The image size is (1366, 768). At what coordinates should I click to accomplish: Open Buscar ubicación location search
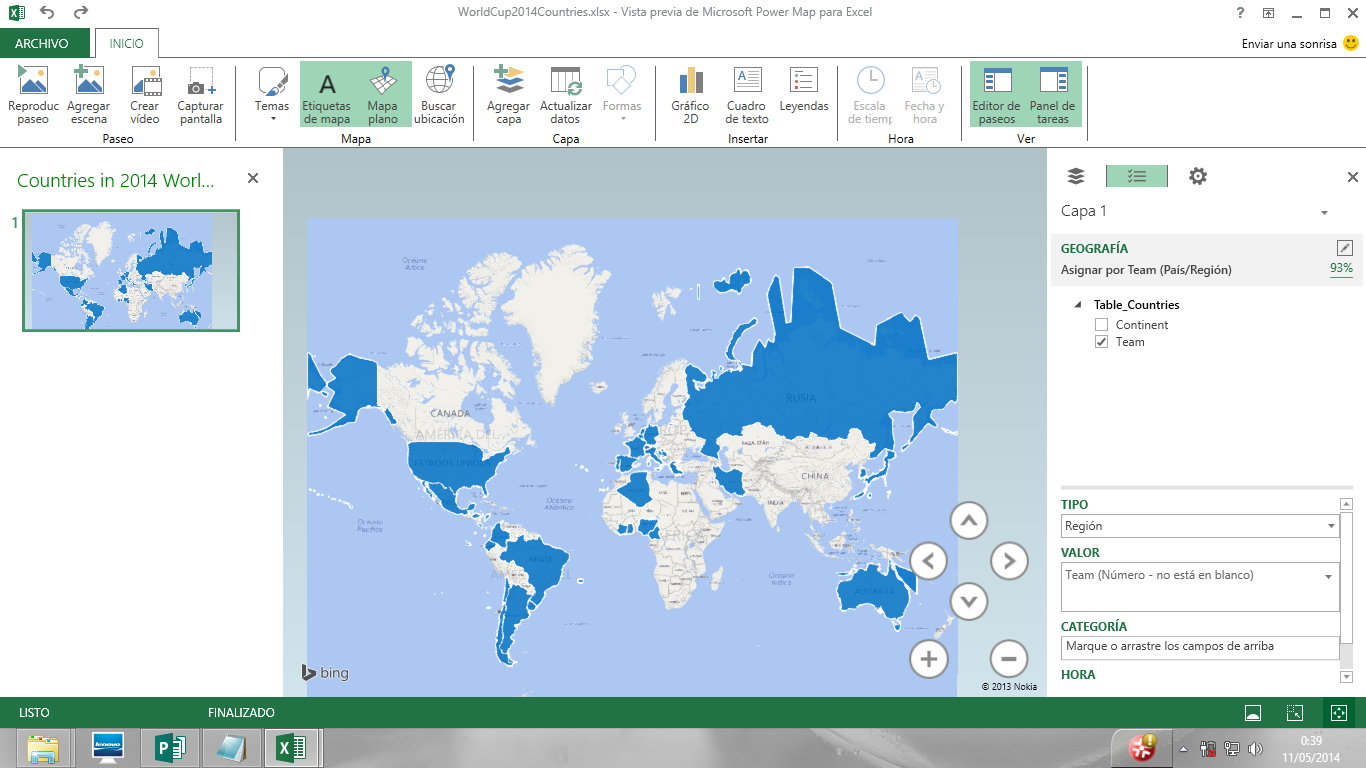click(439, 95)
